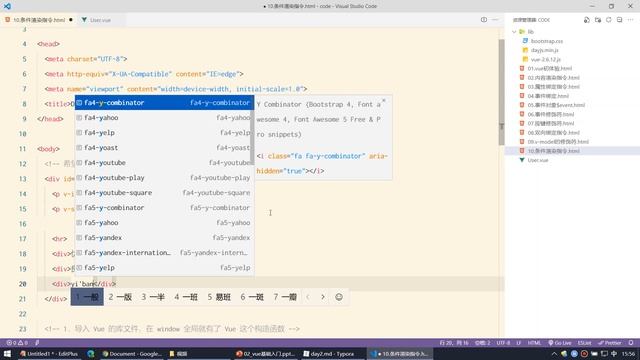This screenshot has width=640, height=360.
Task: Click Prettier in status bar
Action: pos(609,343)
